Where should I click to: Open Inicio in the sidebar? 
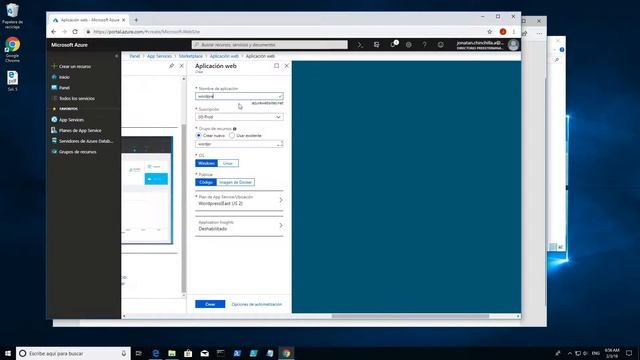64,77
